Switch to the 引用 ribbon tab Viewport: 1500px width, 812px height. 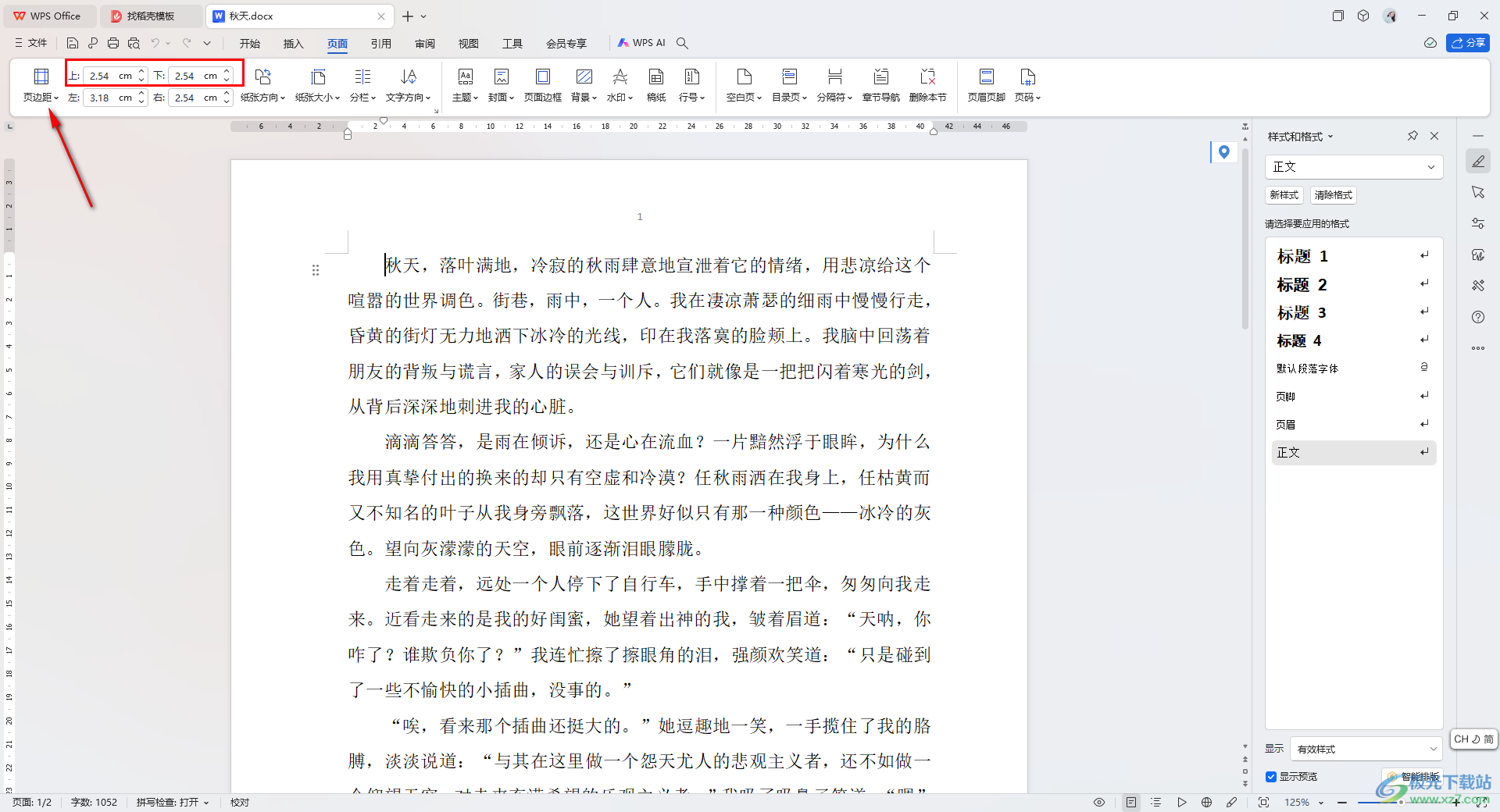click(x=381, y=44)
